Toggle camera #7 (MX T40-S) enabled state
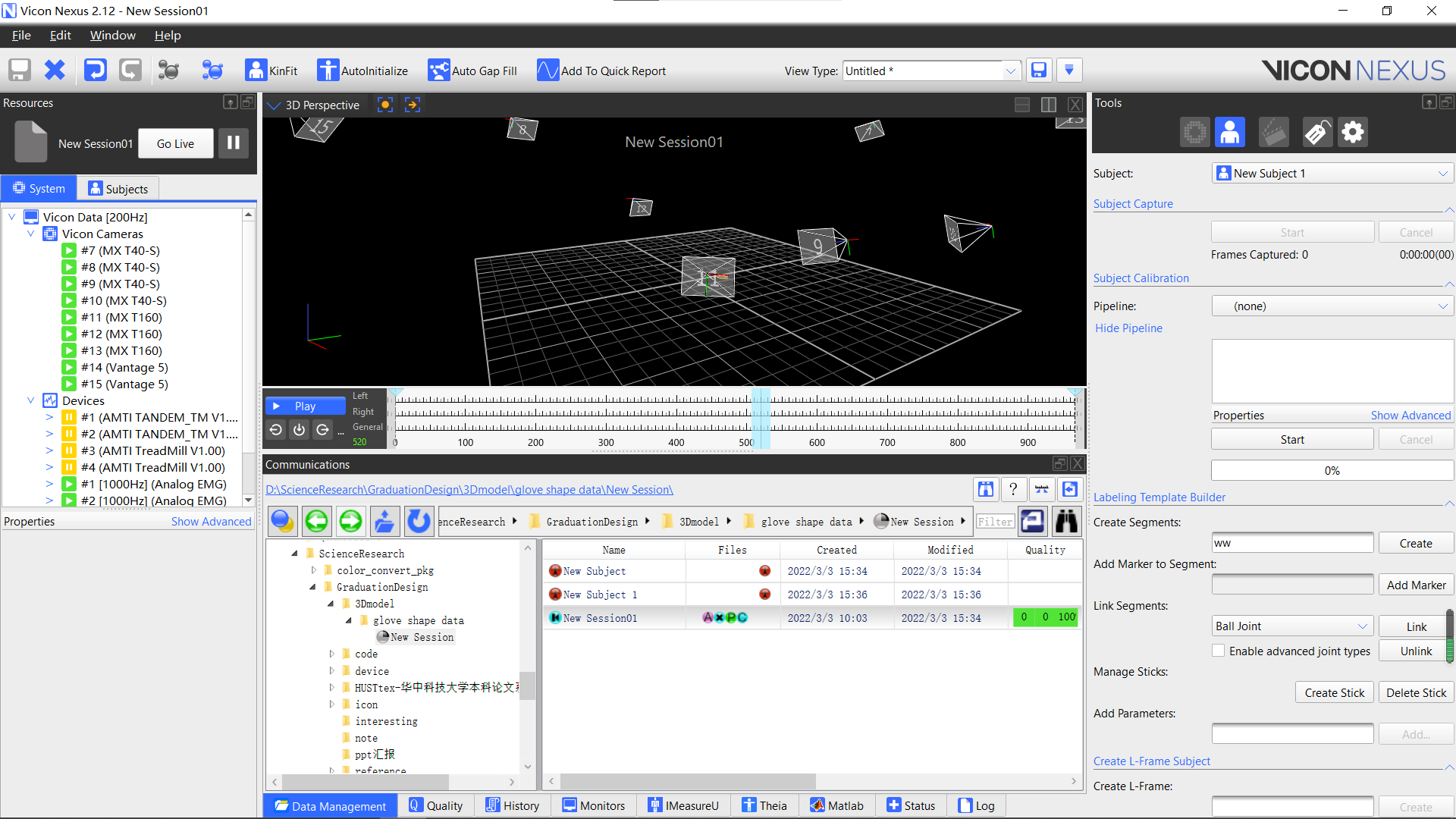 click(x=69, y=250)
